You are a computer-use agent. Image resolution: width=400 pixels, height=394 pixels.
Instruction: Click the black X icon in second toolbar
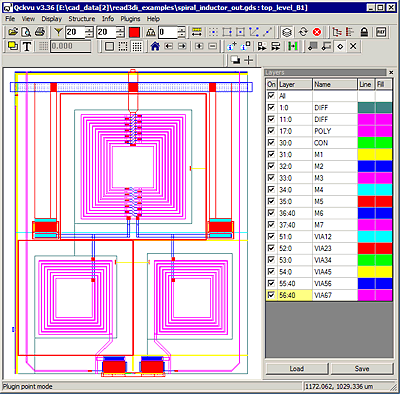point(353,46)
